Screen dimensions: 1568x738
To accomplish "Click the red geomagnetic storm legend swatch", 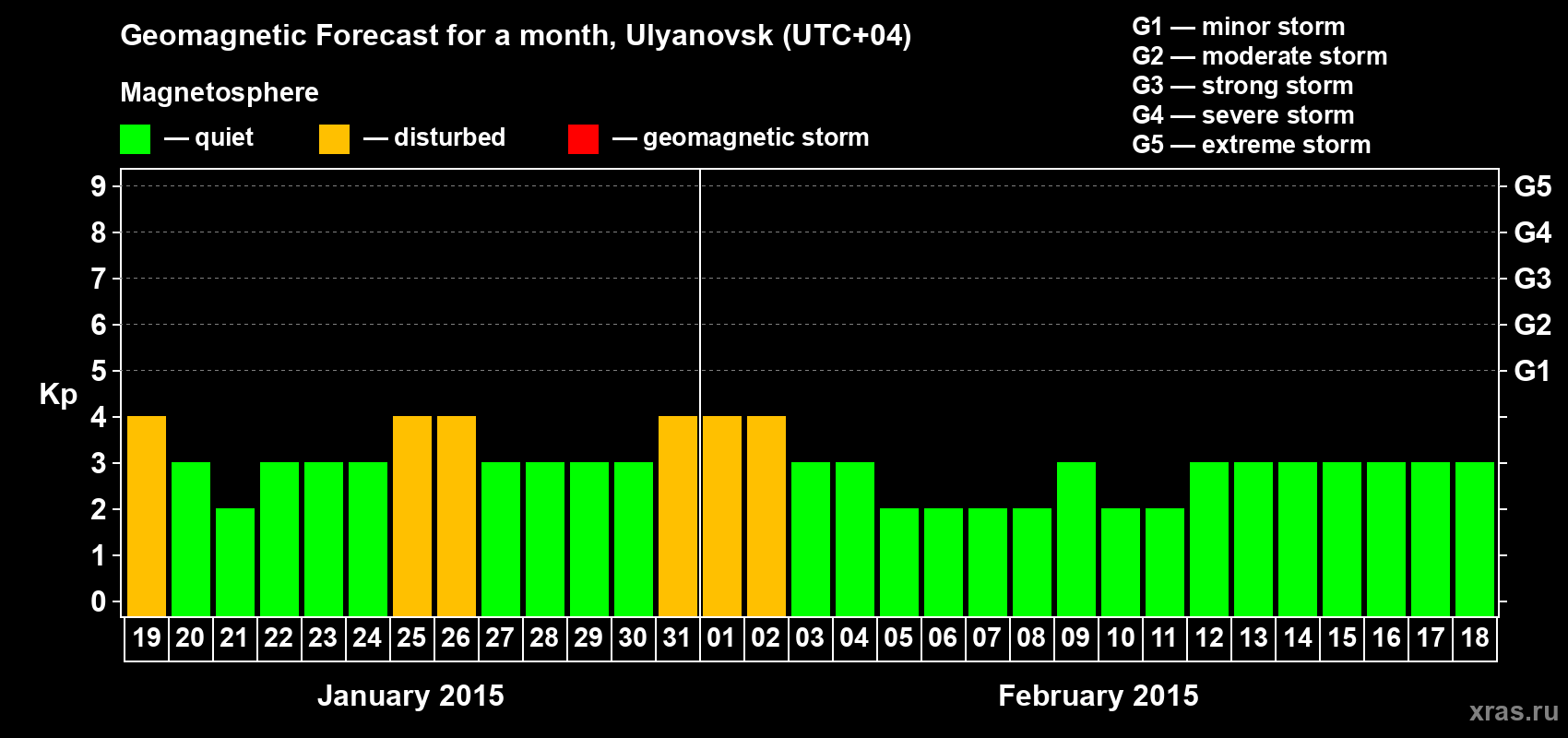I will coord(583,139).
